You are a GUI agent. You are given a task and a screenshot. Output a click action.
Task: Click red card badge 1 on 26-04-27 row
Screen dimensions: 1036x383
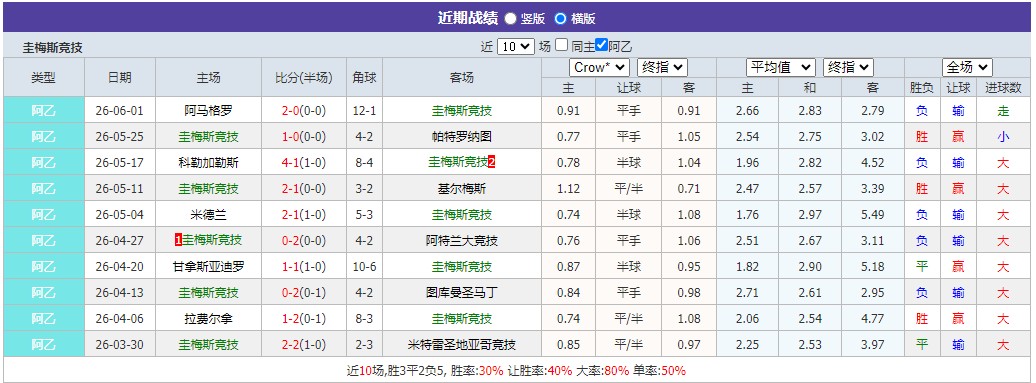178,240
